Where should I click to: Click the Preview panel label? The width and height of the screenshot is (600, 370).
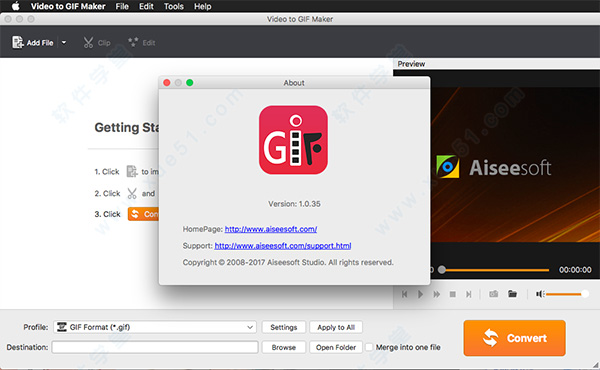point(411,64)
